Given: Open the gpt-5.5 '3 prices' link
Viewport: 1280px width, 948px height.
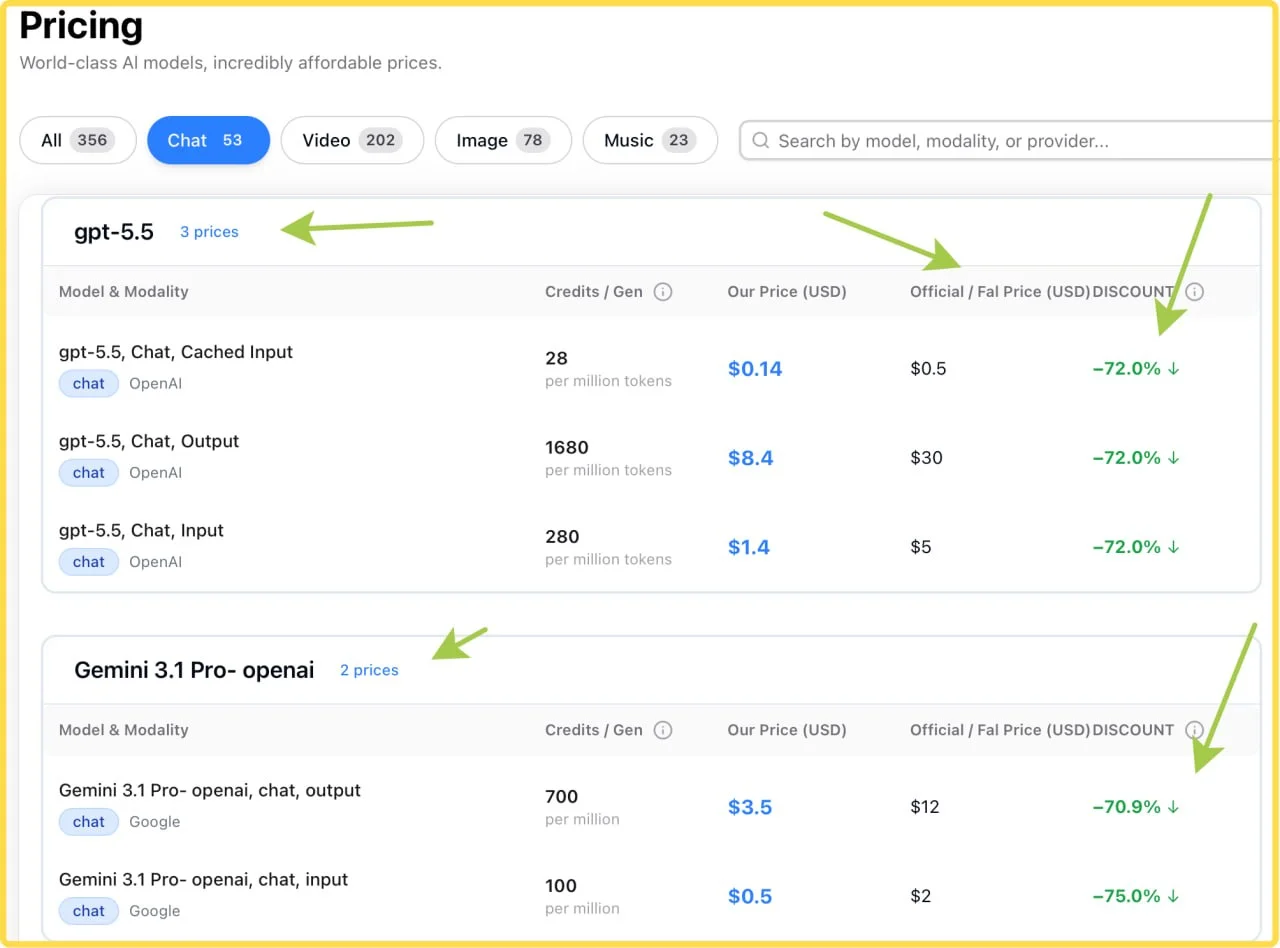Looking at the screenshot, I should click(209, 232).
